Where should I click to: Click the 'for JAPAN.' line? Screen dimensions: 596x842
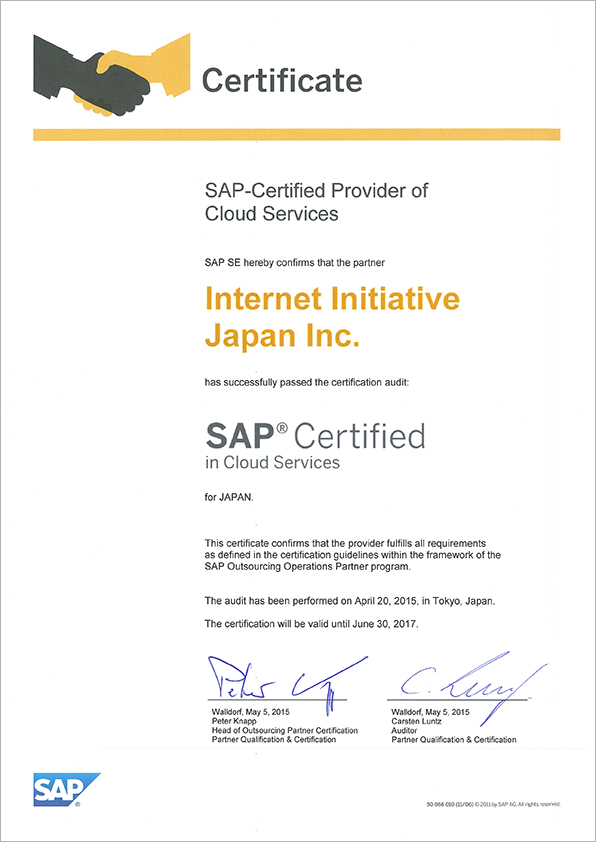click(228, 497)
